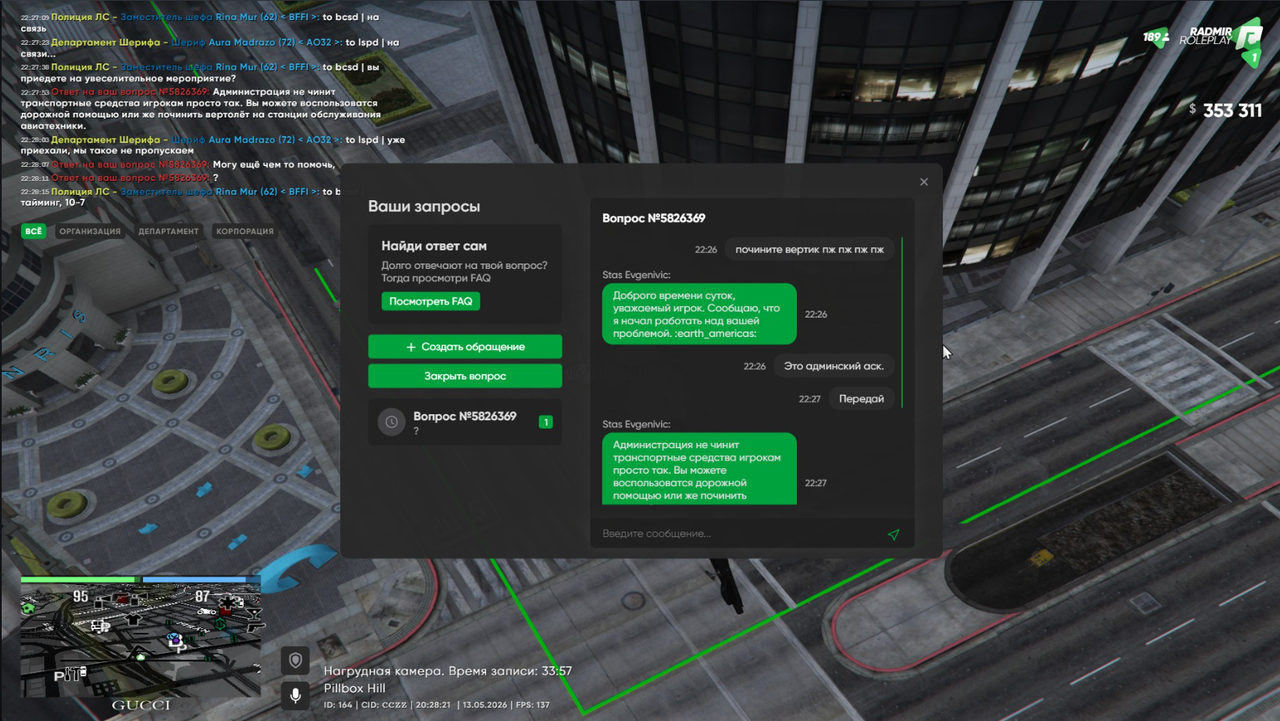Click the 'Найди ответ сам' card title
Image resolution: width=1280 pixels, height=721 pixels.
point(434,246)
